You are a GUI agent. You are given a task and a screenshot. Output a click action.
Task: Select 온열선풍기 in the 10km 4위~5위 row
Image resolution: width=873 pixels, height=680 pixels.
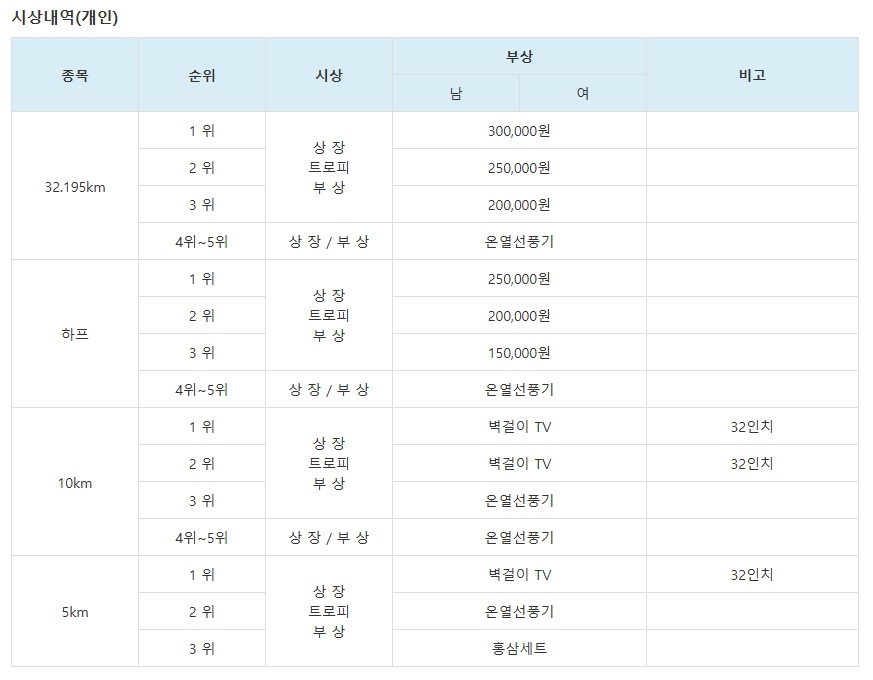(519, 537)
